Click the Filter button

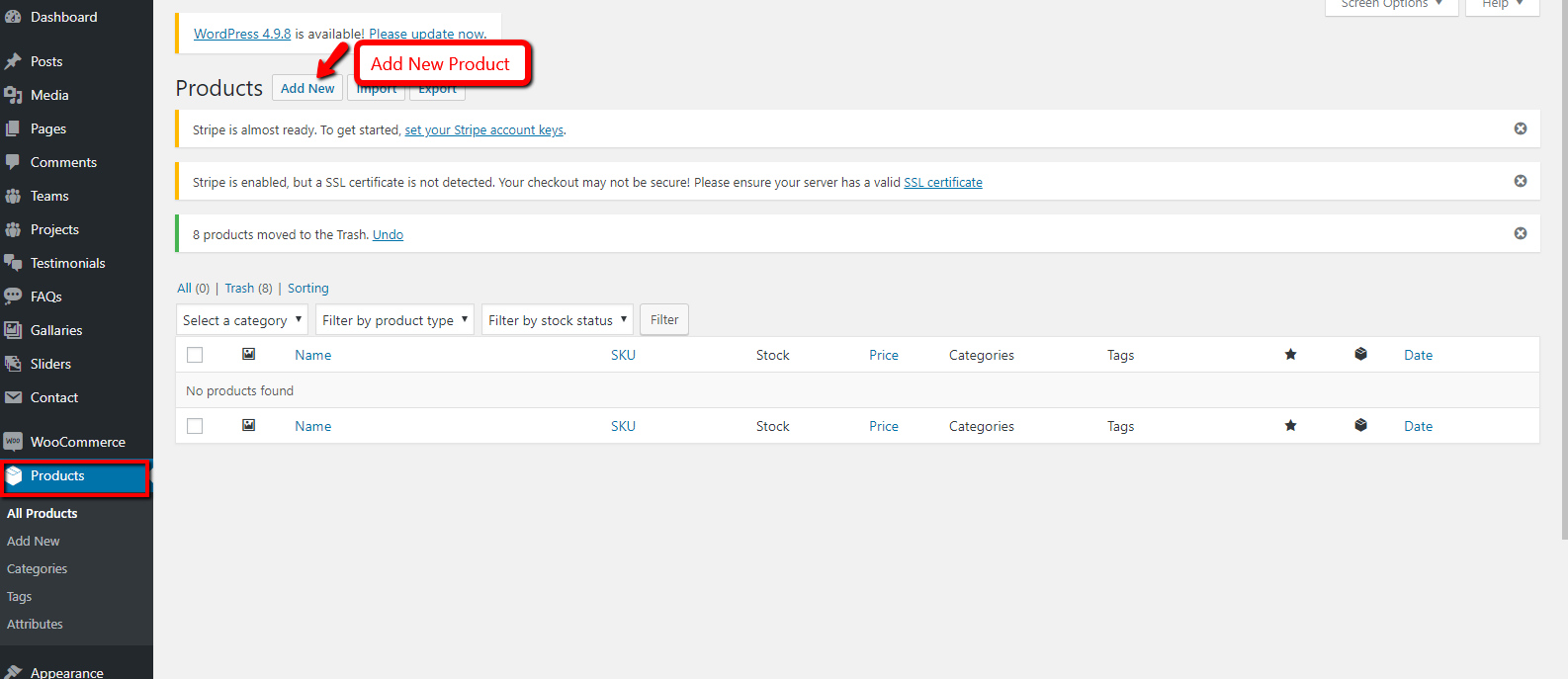[664, 320]
